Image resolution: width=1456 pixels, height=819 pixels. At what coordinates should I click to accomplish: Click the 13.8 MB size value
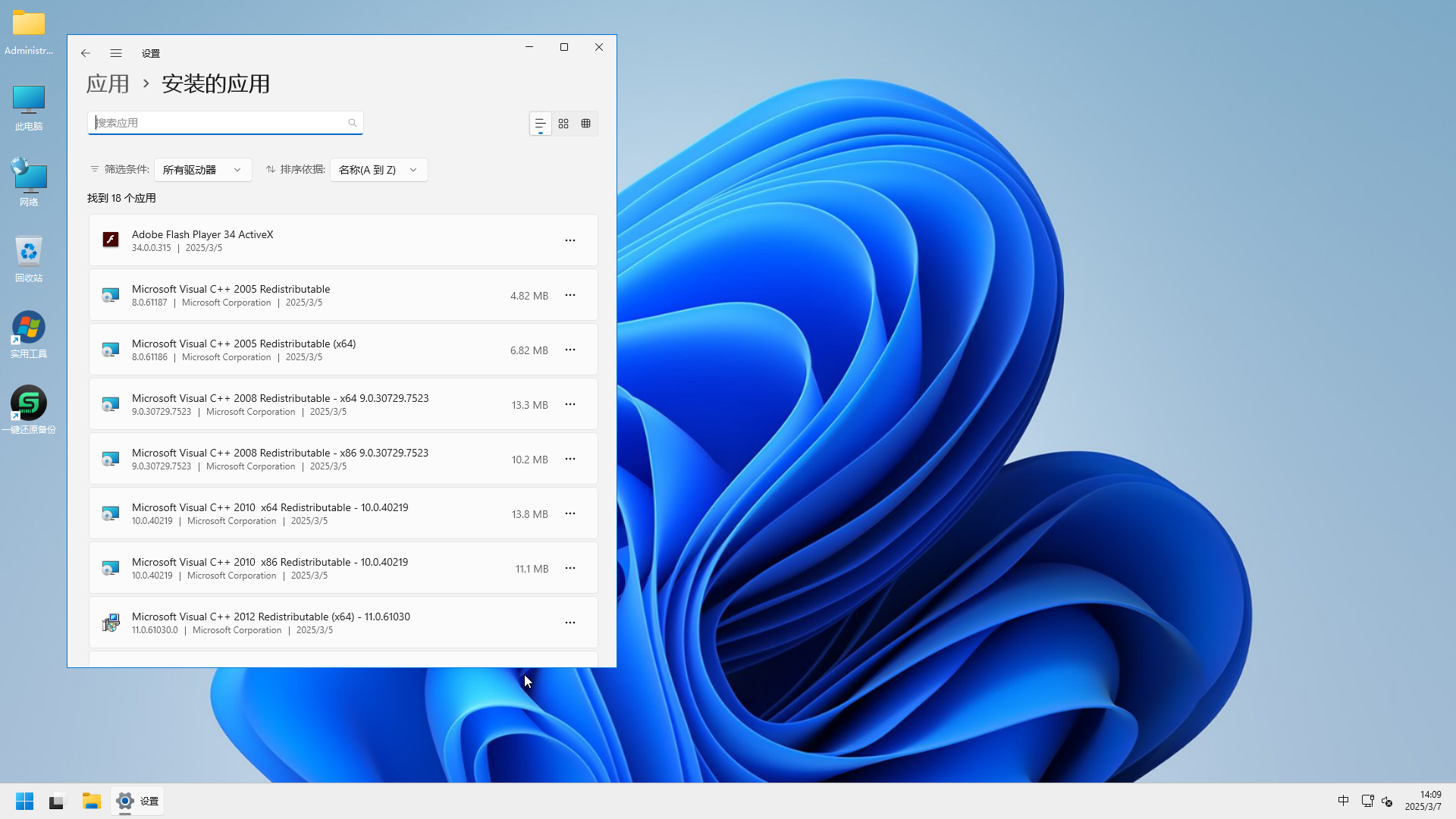click(530, 514)
